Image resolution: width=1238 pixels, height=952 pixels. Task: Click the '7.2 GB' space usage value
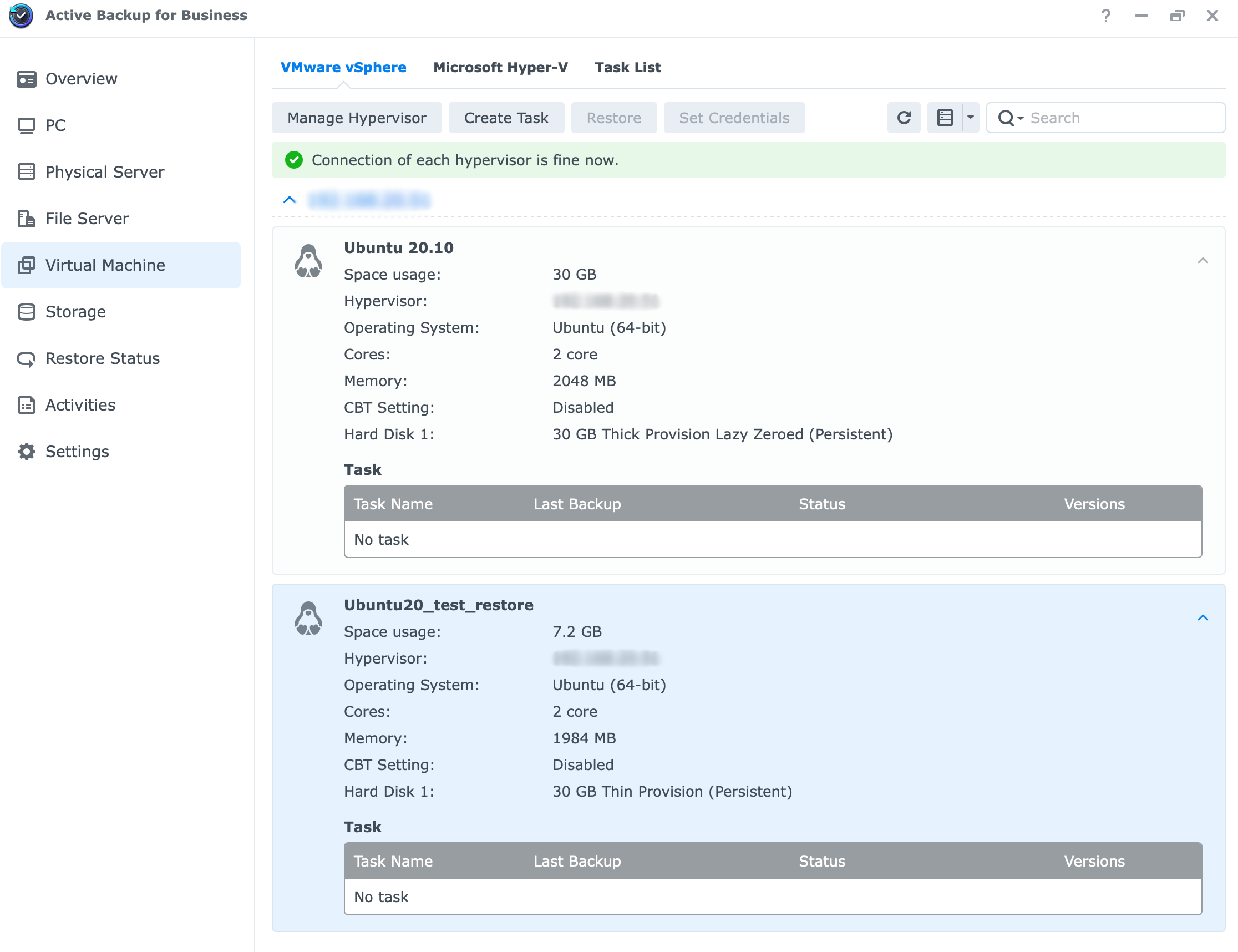577,631
